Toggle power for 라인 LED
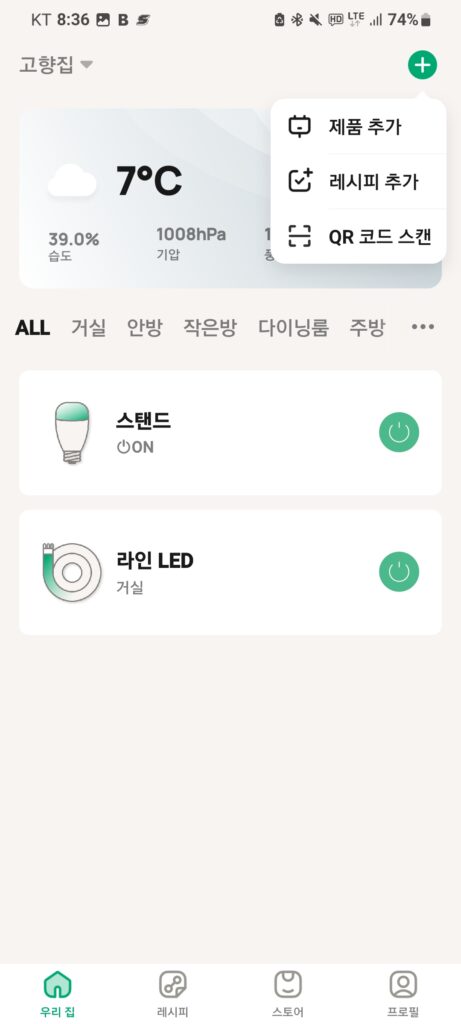 tap(399, 571)
